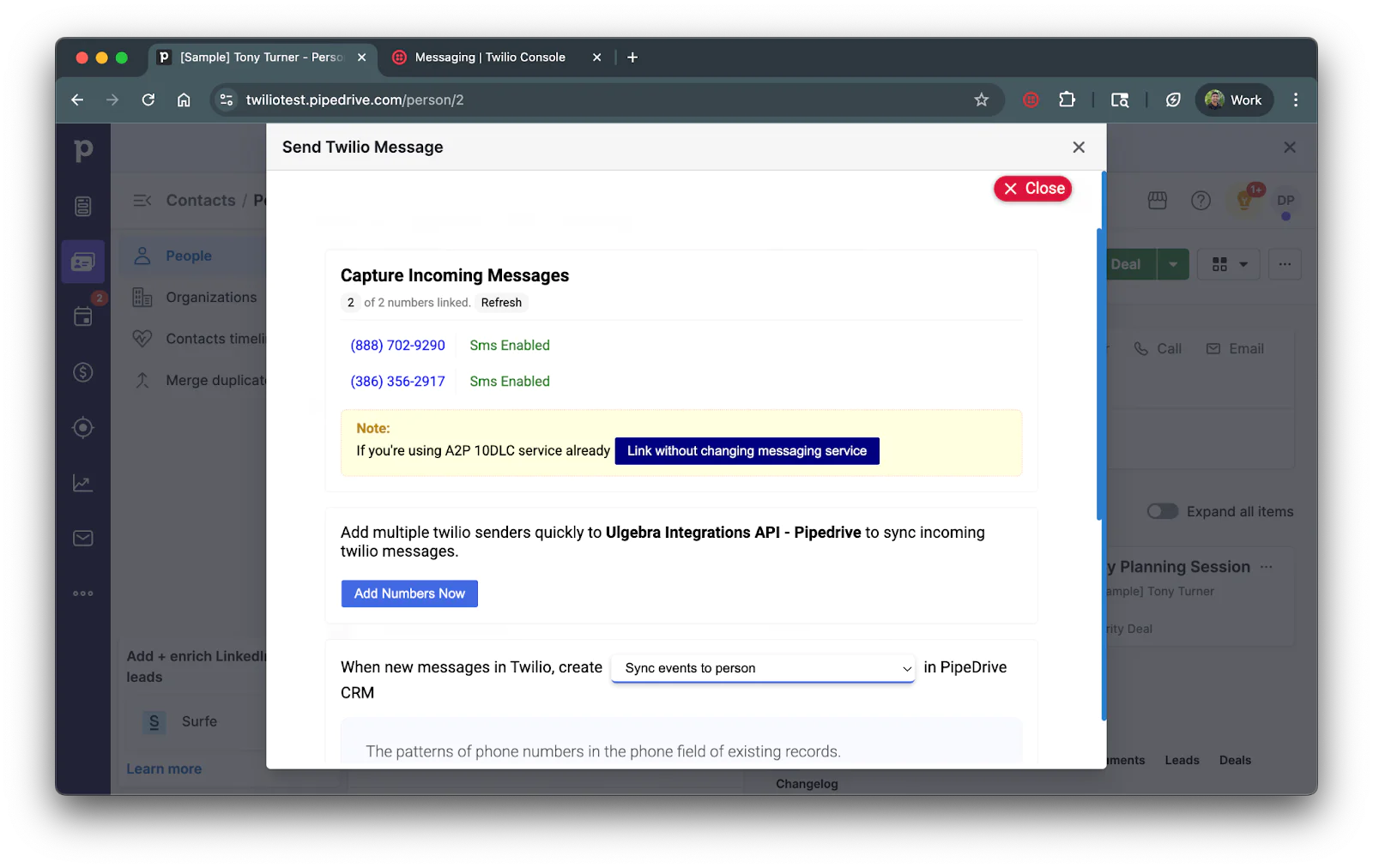Viewport: 1373px width, 868px height.
Task: Open the Marketplace storefront icon
Action: [x=1157, y=201]
